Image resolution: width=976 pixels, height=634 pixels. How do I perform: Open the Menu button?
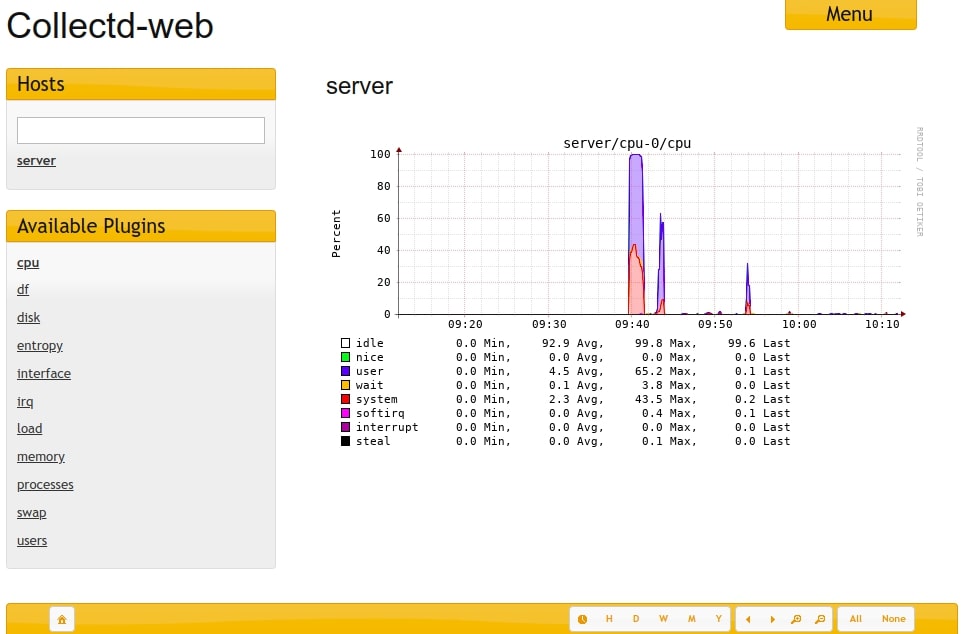[x=850, y=14]
